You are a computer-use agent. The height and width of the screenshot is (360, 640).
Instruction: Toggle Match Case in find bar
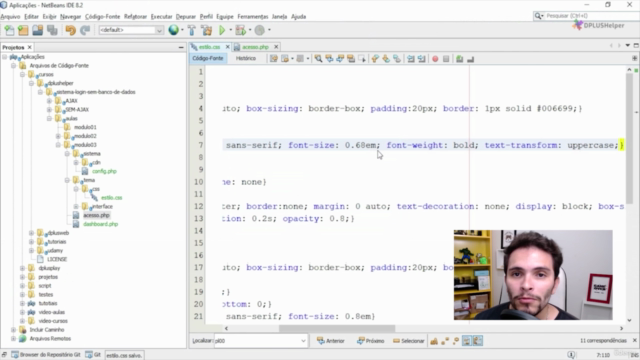tap(434, 341)
